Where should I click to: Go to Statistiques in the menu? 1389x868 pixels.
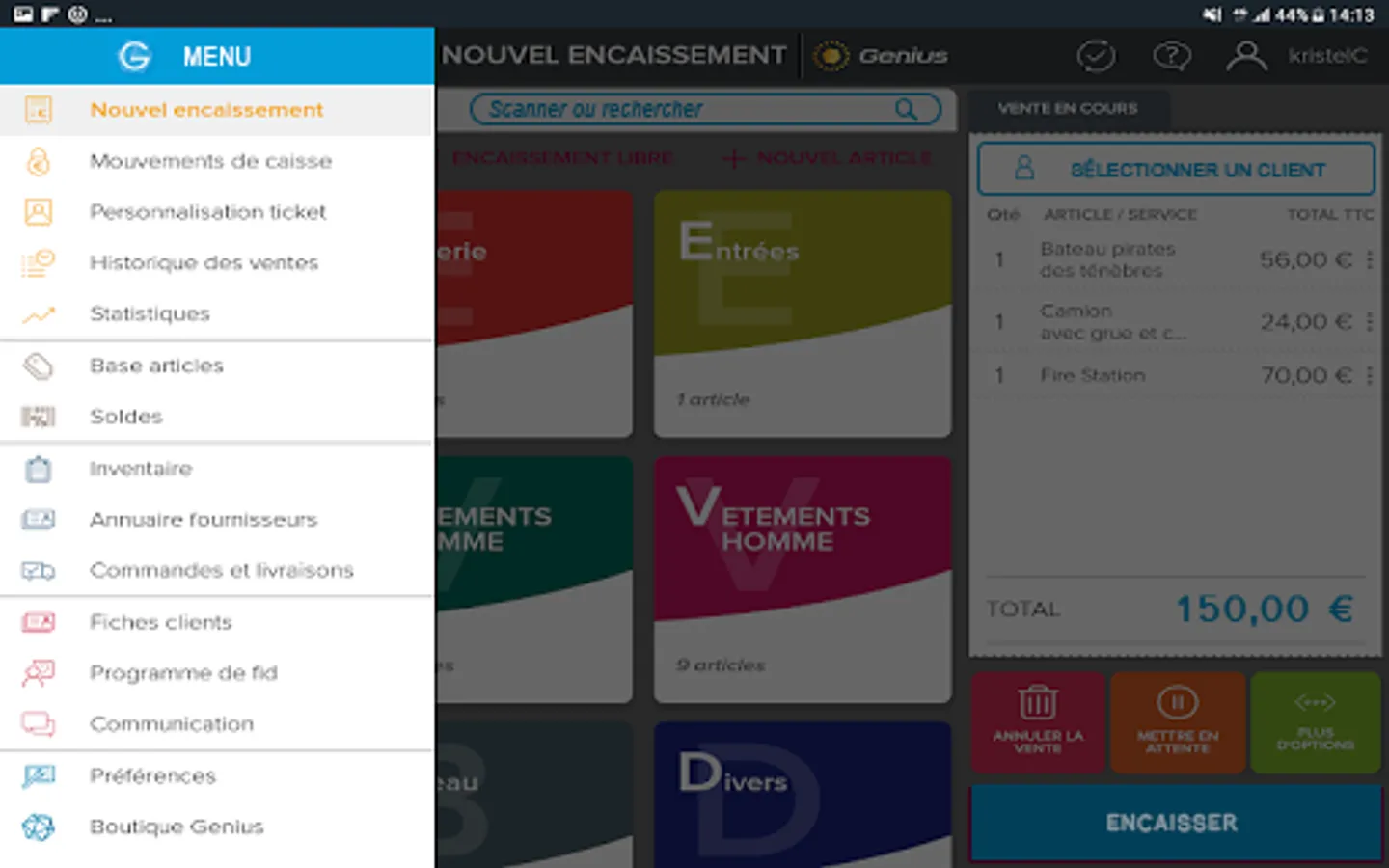coord(217,314)
